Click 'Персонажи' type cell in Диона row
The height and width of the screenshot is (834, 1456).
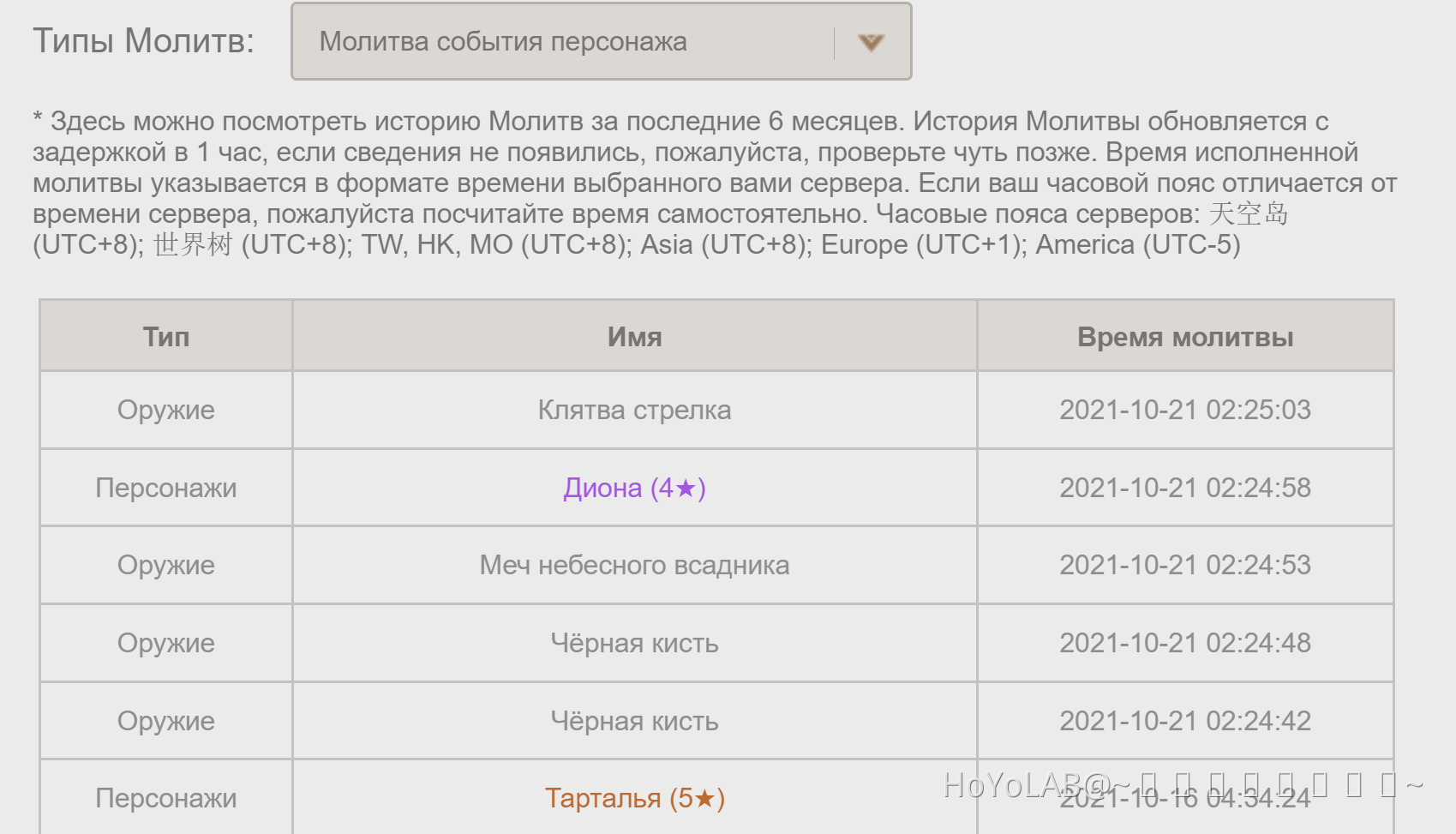(x=166, y=488)
